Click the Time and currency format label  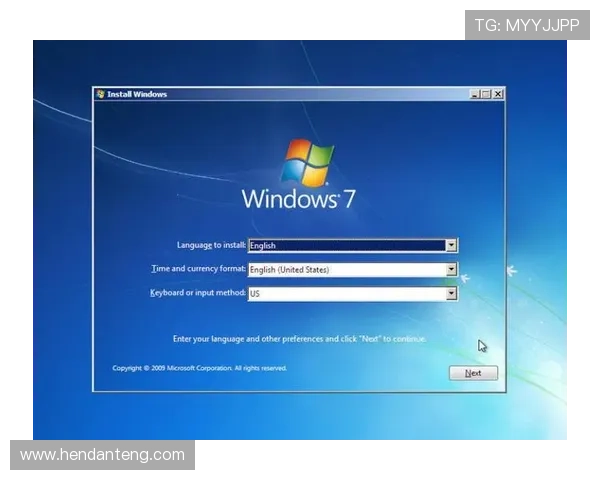(x=199, y=269)
